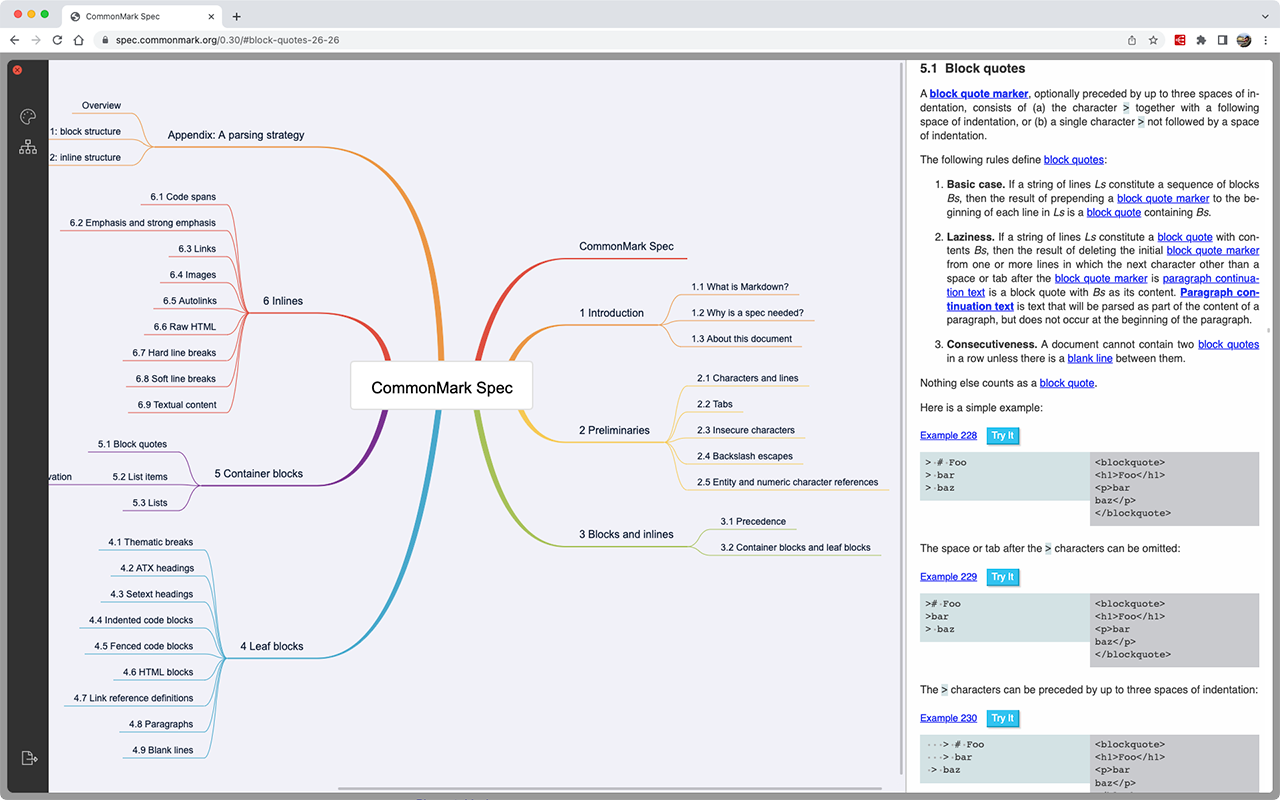Screen dimensions: 1280x800
Task: Select the 4 Leaf blocks branch
Action: click(x=272, y=646)
